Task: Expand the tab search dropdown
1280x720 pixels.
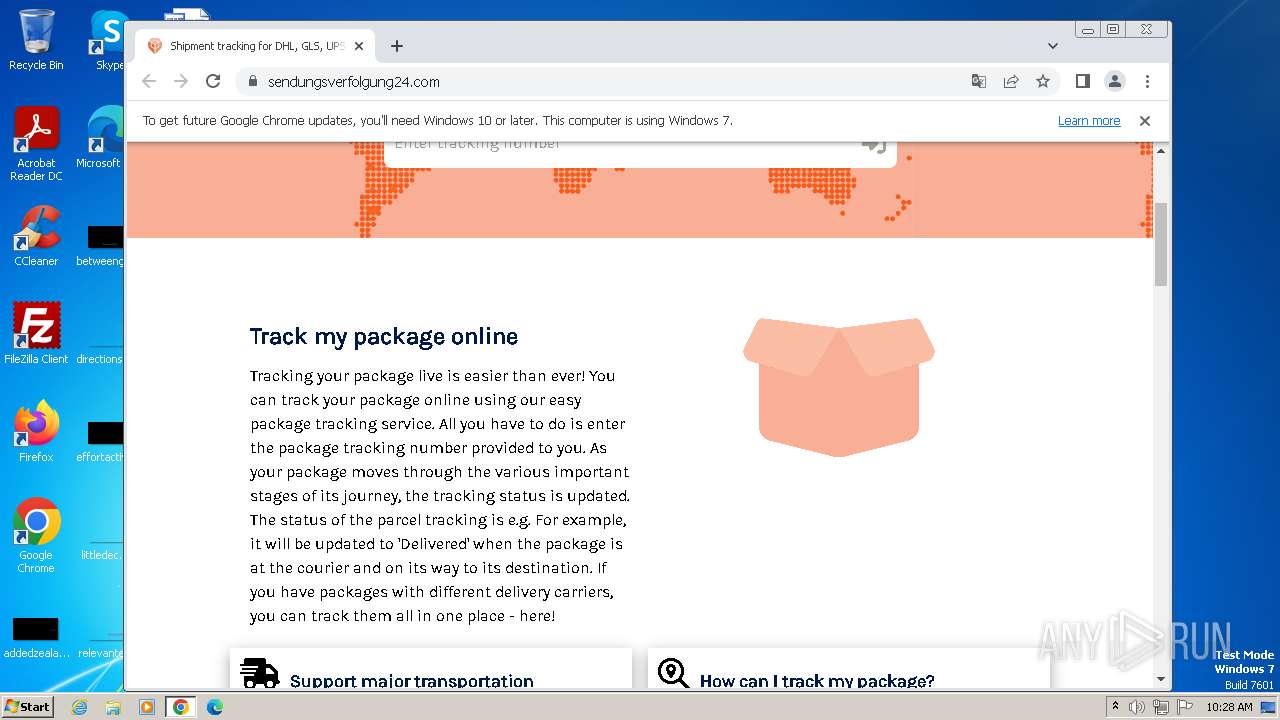Action: pos(1053,46)
